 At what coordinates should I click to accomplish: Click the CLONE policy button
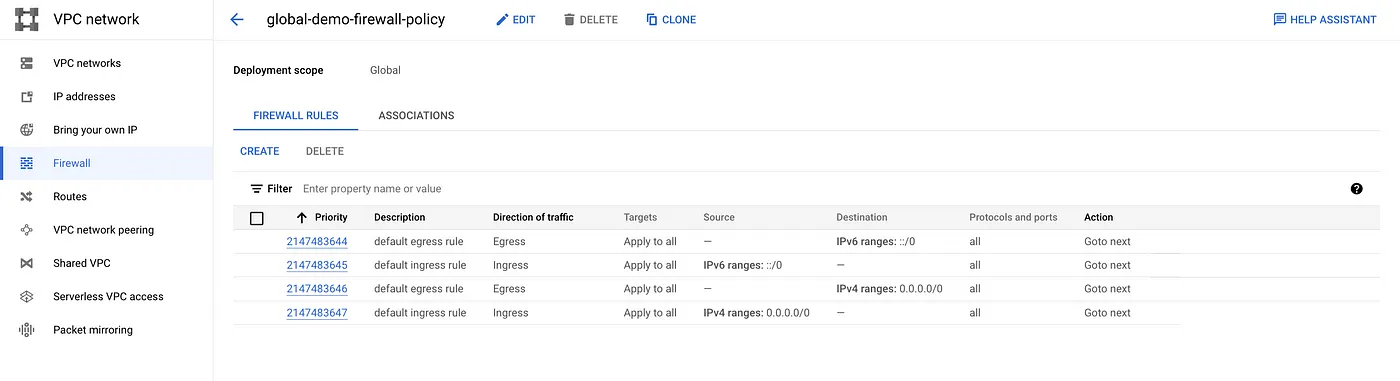pyautogui.click(x=671, y=20)
